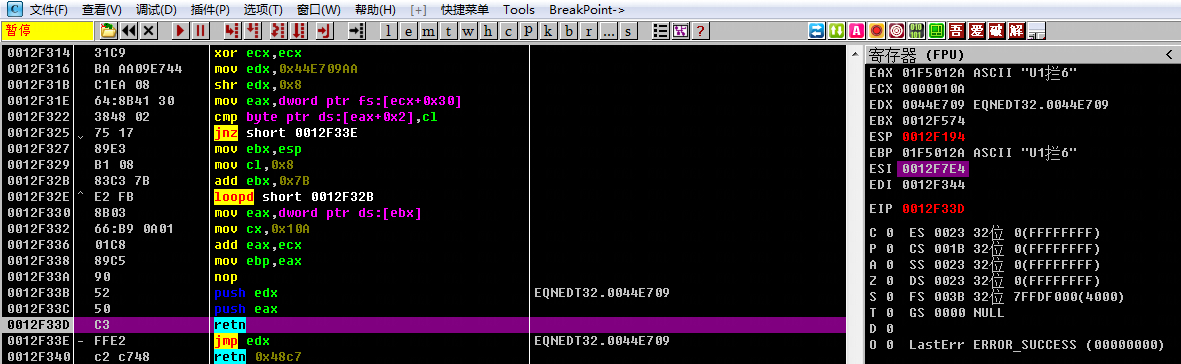Restart the program with the rewind icon
Image resolution: width=1181 pixels, height=364 pixels.
[x=129, y=31]
